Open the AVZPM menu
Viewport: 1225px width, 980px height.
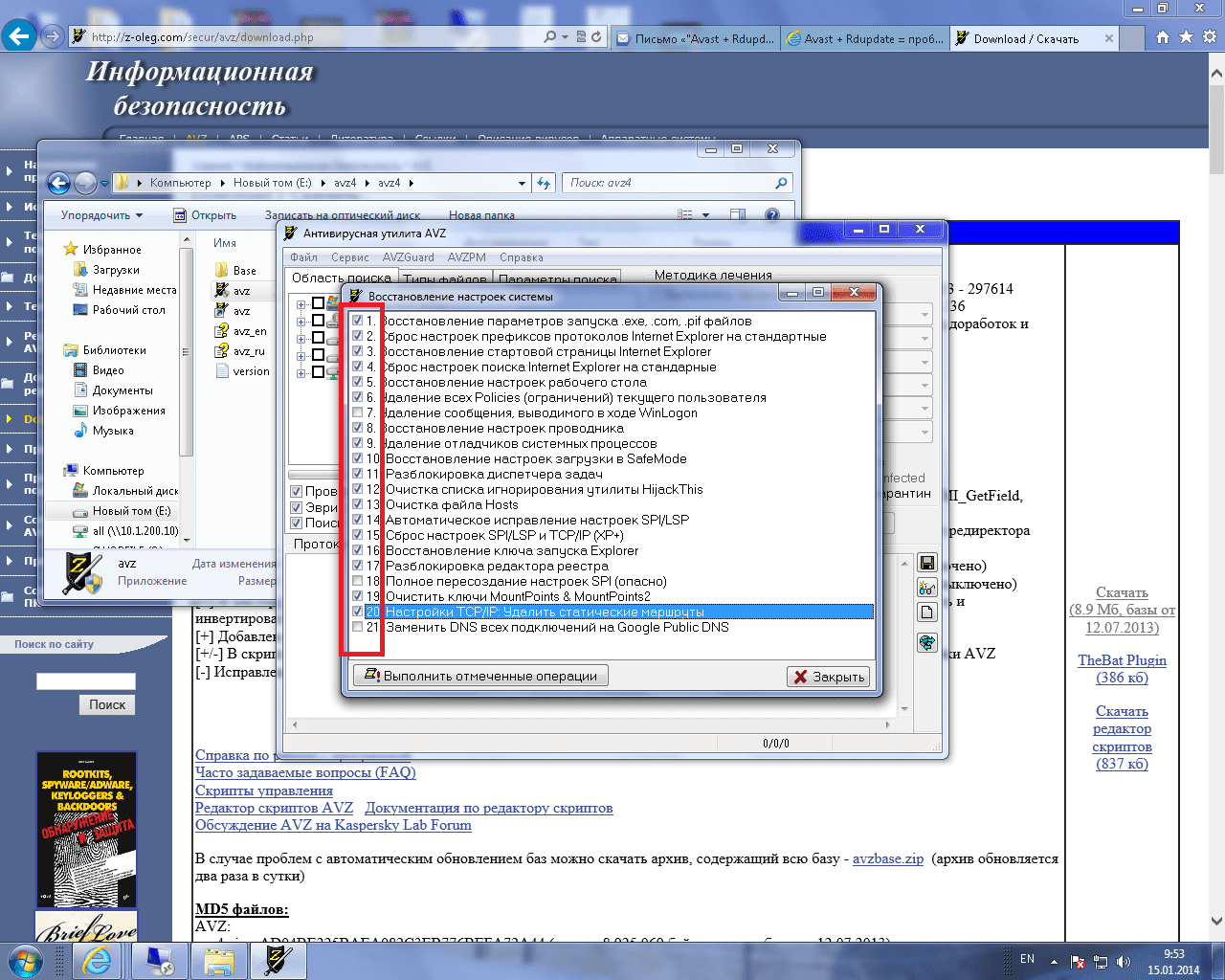tap(467, 257)
